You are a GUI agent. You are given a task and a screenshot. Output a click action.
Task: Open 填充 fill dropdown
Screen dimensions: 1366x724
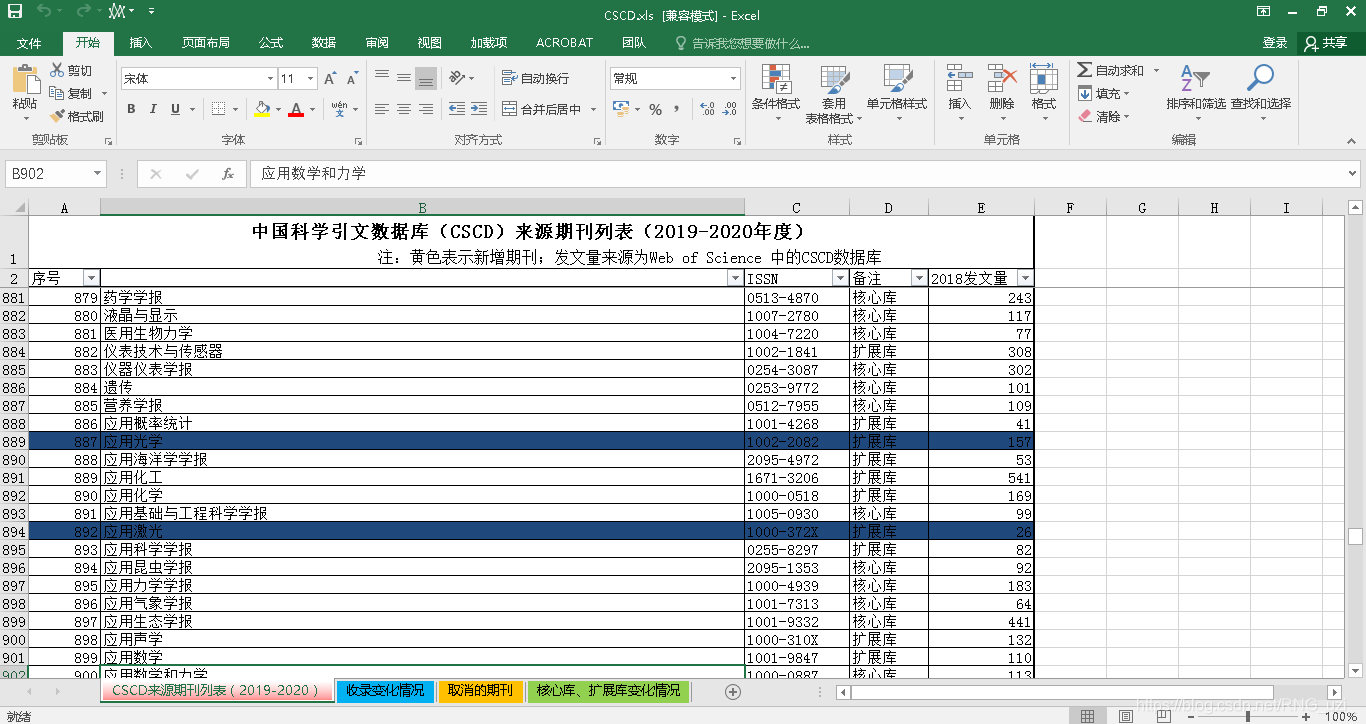pyautogui.click(x=1104, y=93)
